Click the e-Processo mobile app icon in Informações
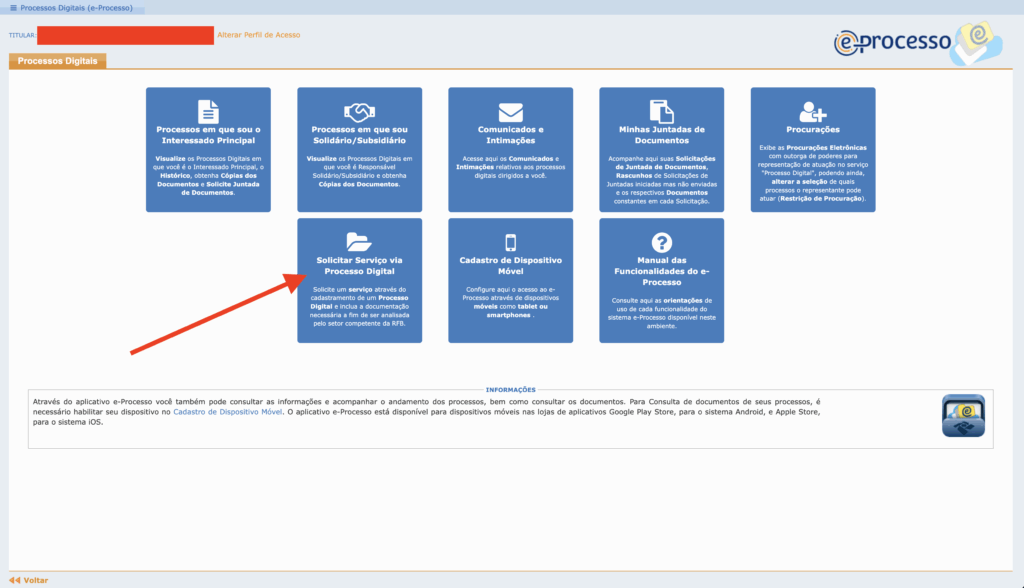Image resolution: width=1024 pixels, height=588 pixels. 963,416
